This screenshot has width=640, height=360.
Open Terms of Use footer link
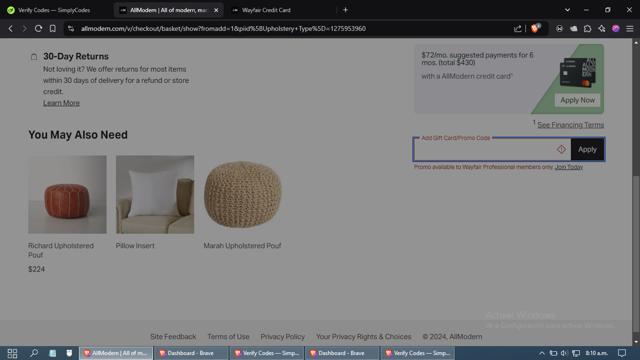coord(228,337)
